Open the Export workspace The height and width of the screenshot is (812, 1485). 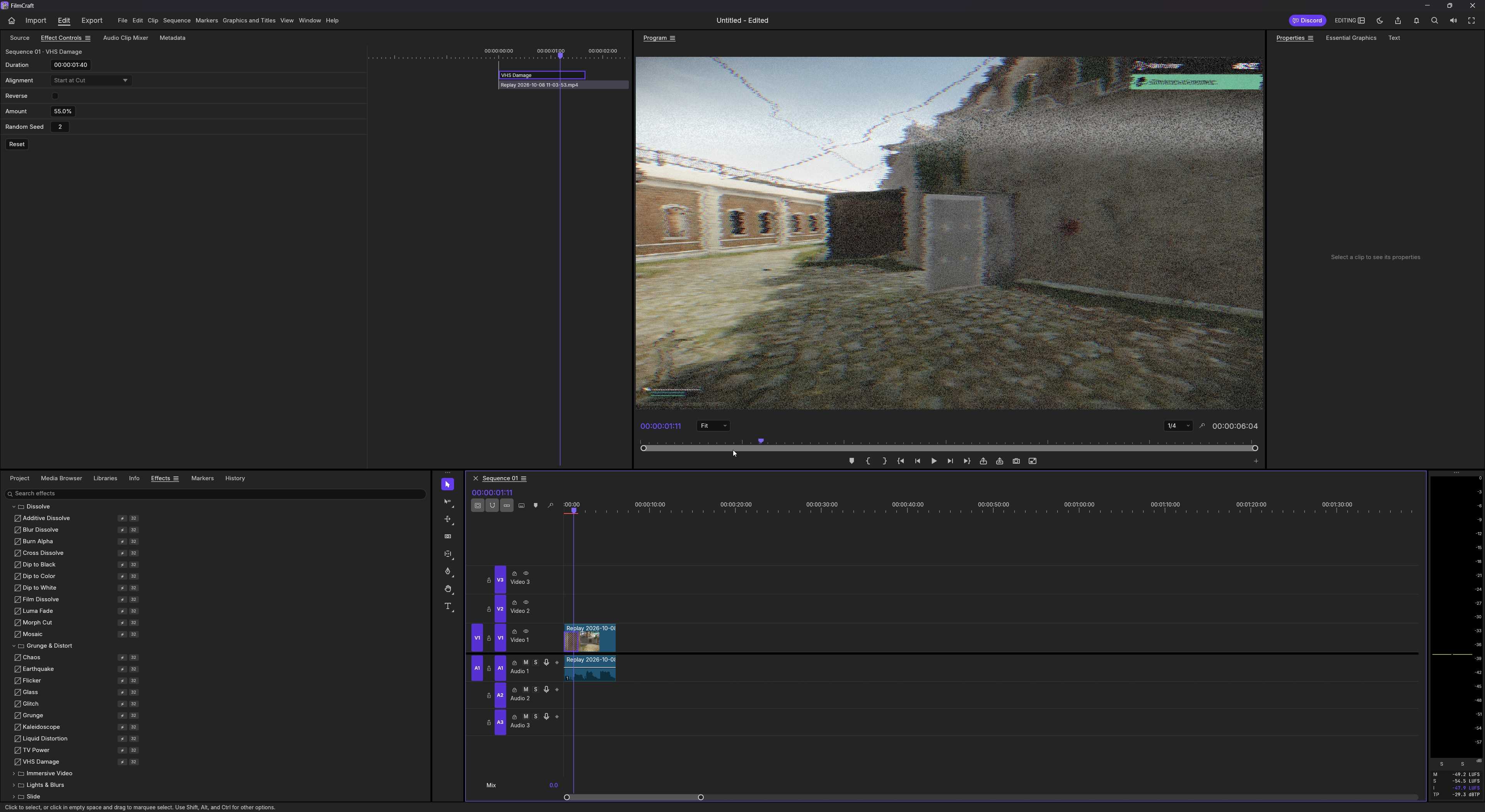tap(92, 21)
